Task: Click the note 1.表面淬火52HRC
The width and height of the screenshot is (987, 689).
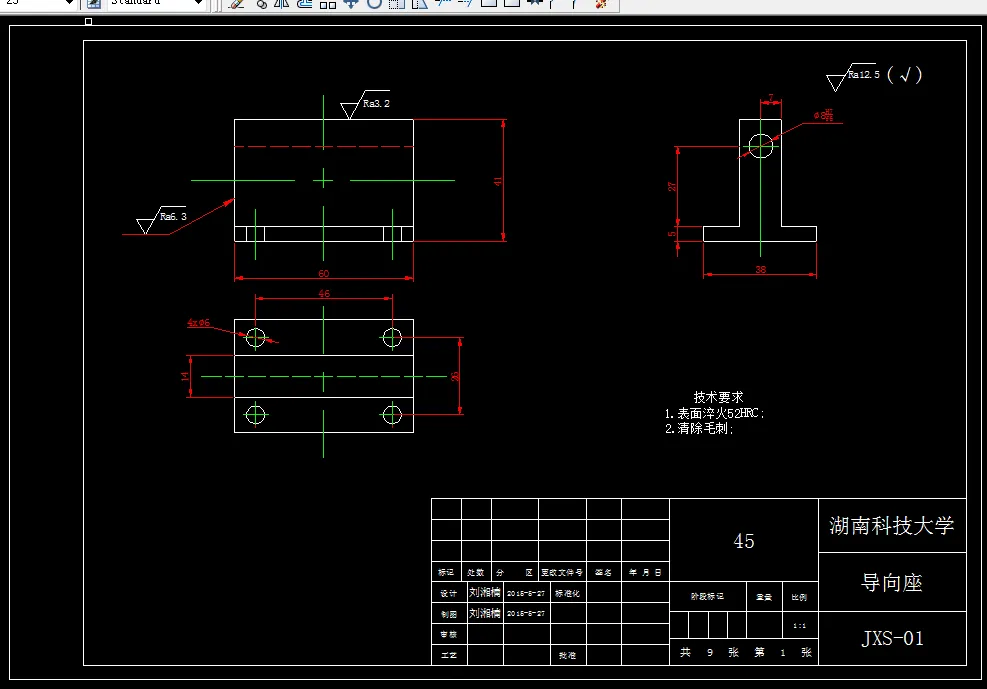Action: coord(714,413)
